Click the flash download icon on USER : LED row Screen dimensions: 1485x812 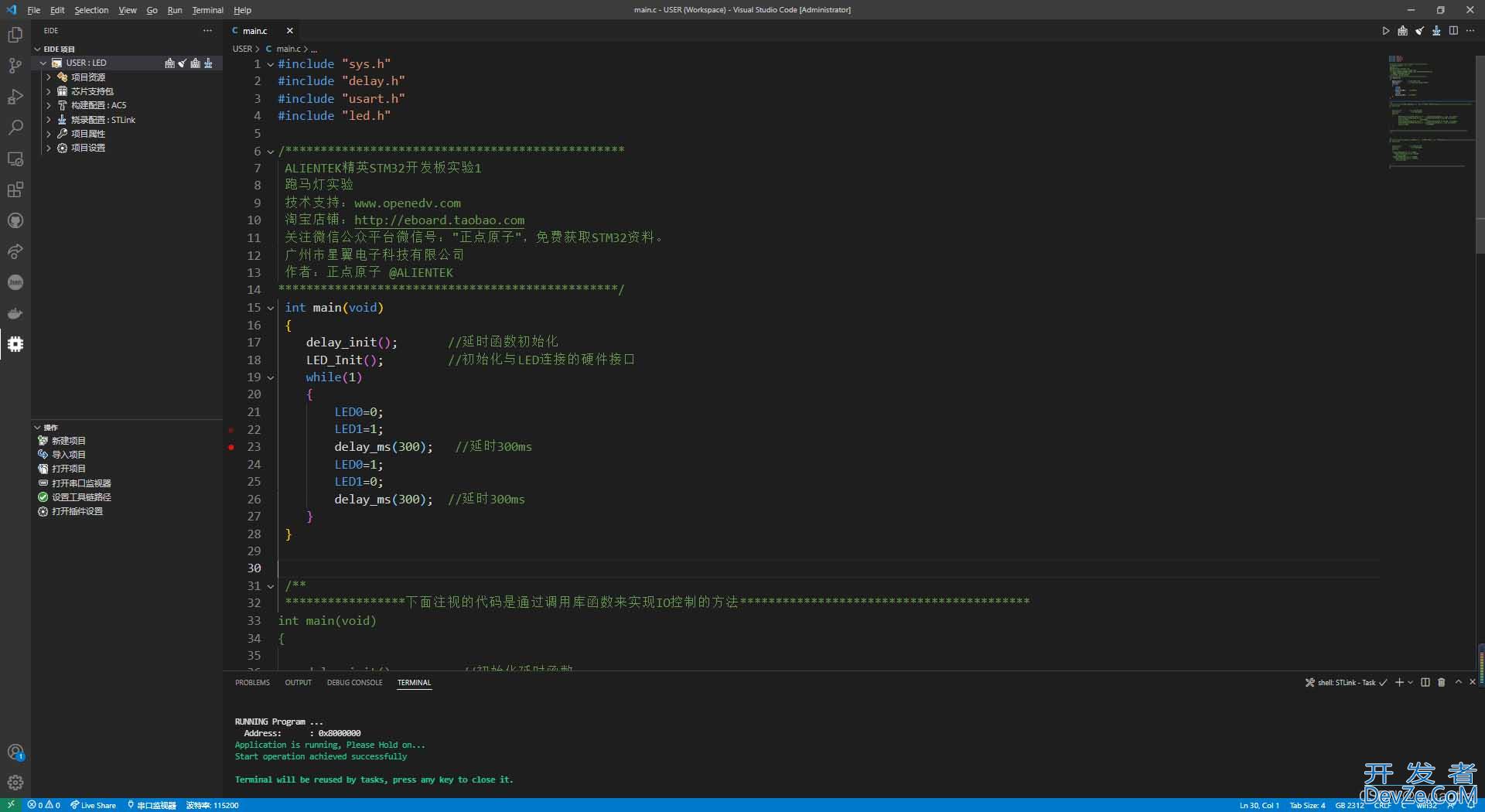[209, 63]
